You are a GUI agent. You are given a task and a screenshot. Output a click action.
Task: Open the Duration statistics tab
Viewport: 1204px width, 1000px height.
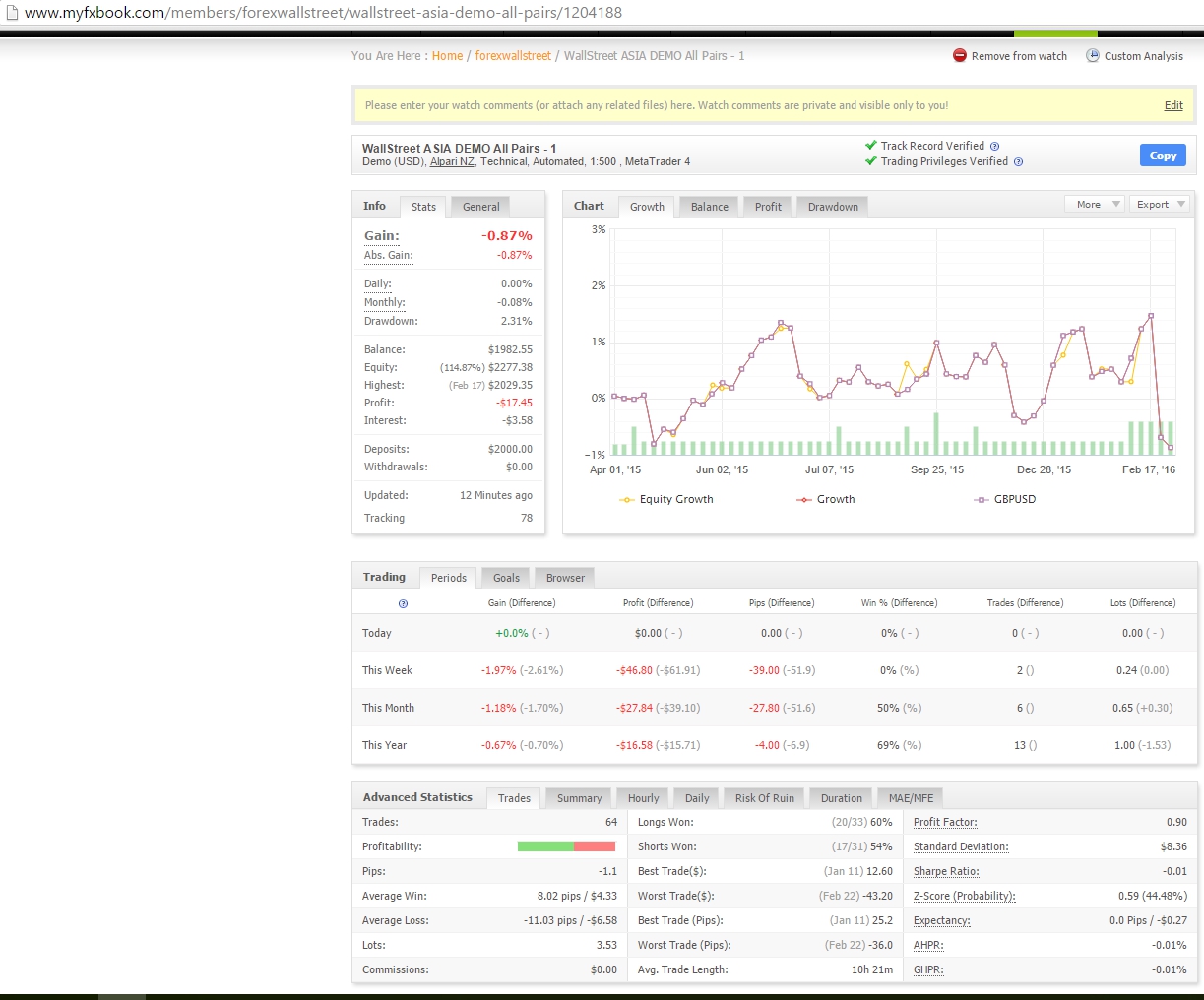pyautogui.click(x=842, y=798)
